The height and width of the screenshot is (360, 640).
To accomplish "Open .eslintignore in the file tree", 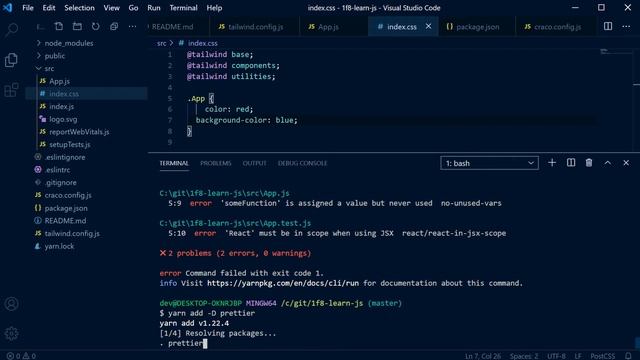I will [x=64, y=157].
